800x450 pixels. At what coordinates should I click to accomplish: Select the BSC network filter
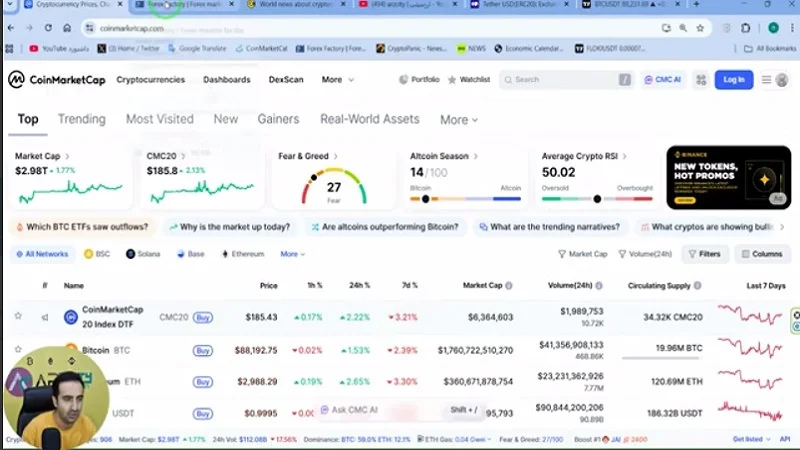click(97, 254)
